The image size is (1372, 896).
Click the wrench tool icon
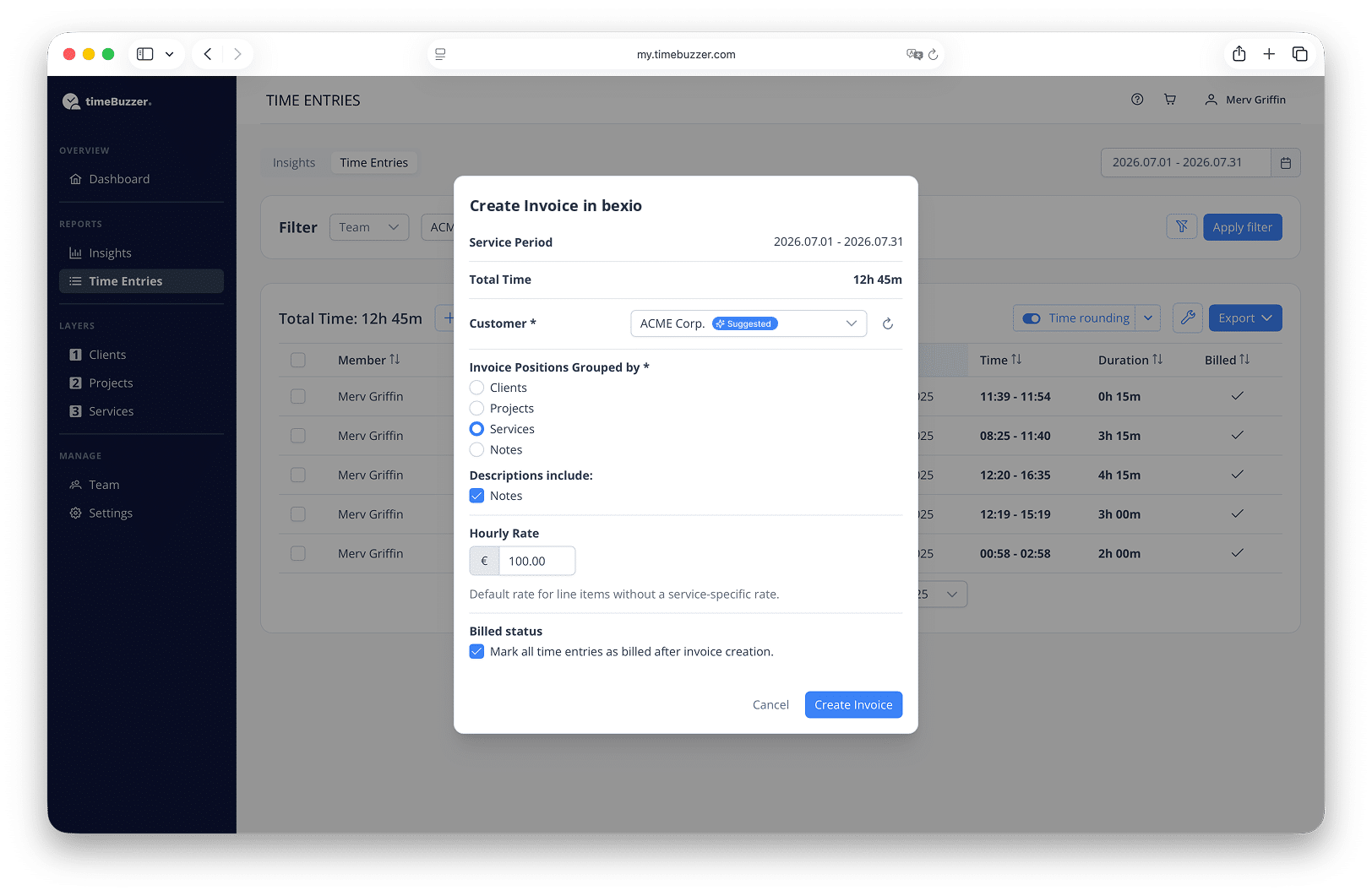(x=1188, y=318)
